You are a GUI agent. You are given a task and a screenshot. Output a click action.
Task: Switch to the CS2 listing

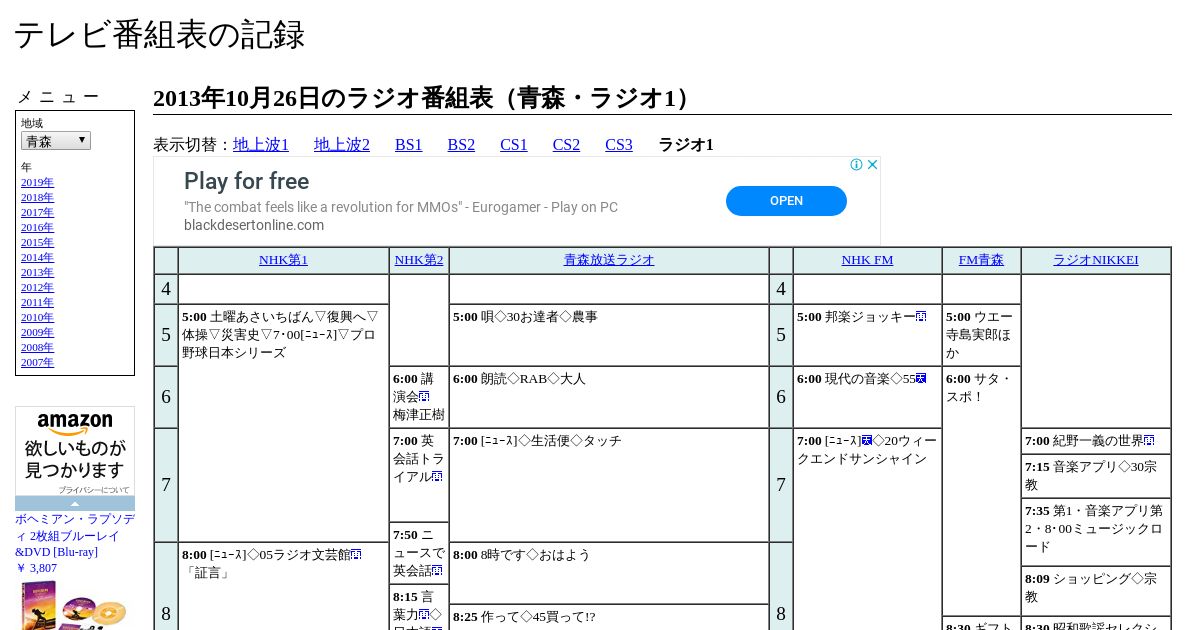pos(566,144)
